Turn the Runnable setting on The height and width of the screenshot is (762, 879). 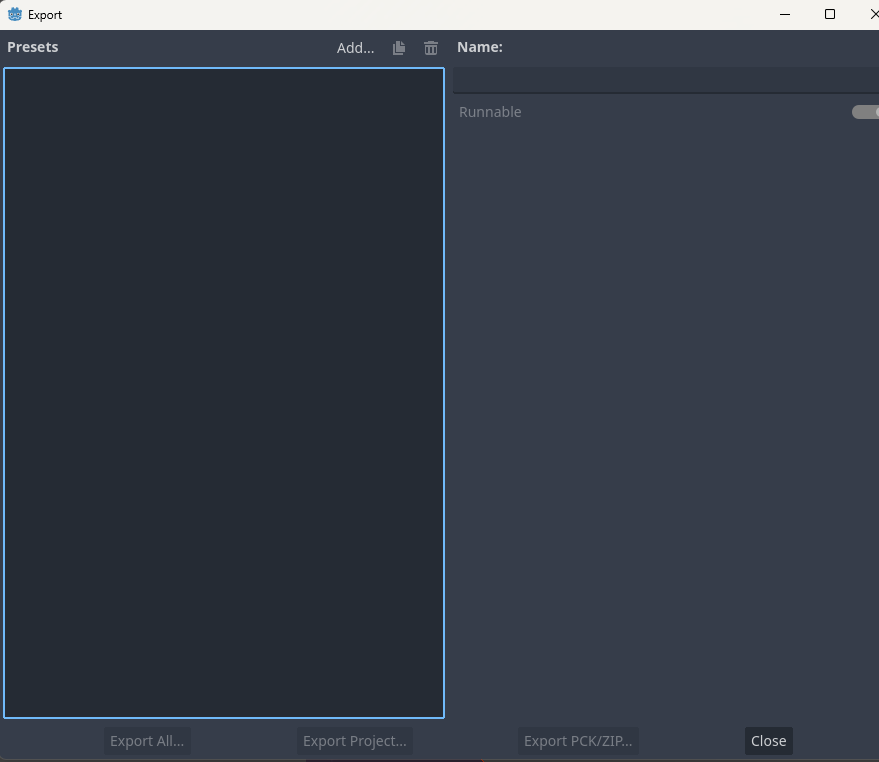click(866, 111)
